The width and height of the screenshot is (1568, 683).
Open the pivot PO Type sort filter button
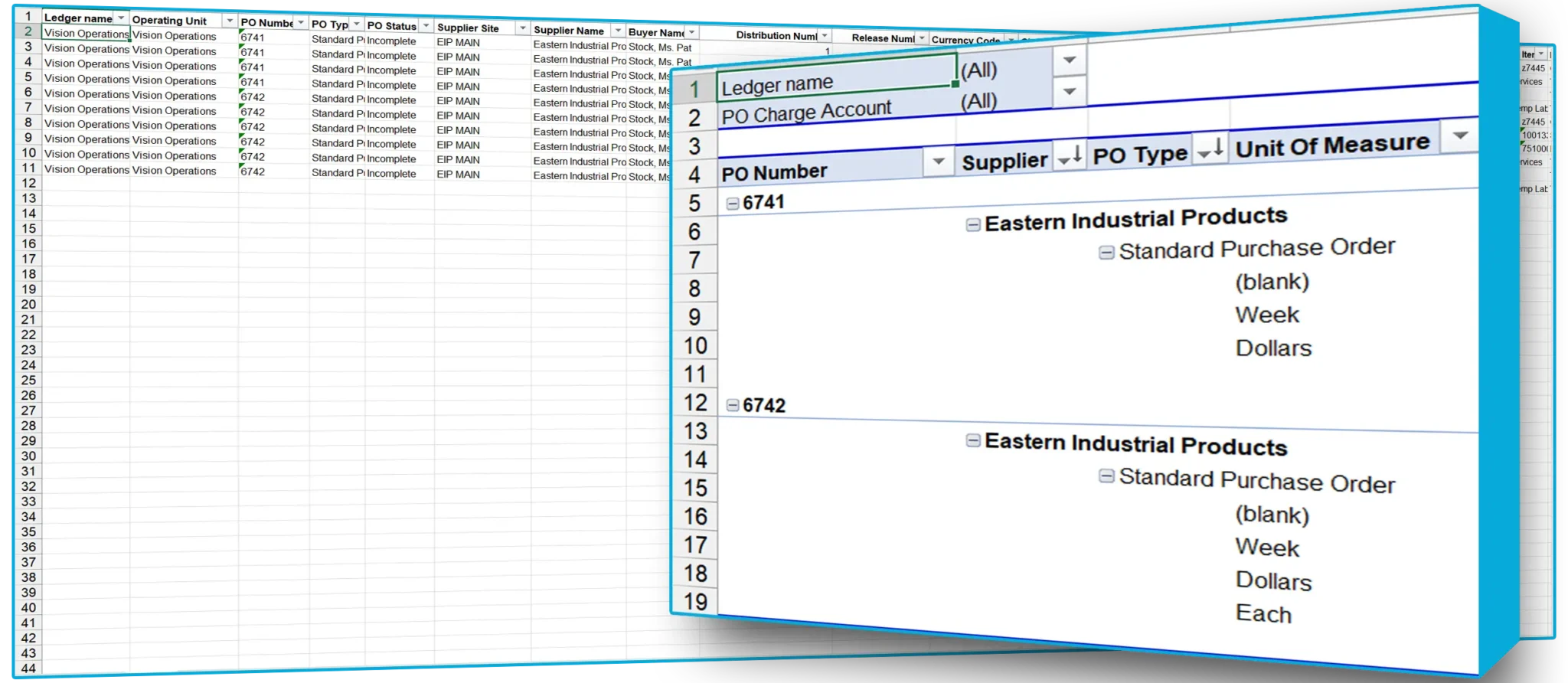click(1210, 149)
